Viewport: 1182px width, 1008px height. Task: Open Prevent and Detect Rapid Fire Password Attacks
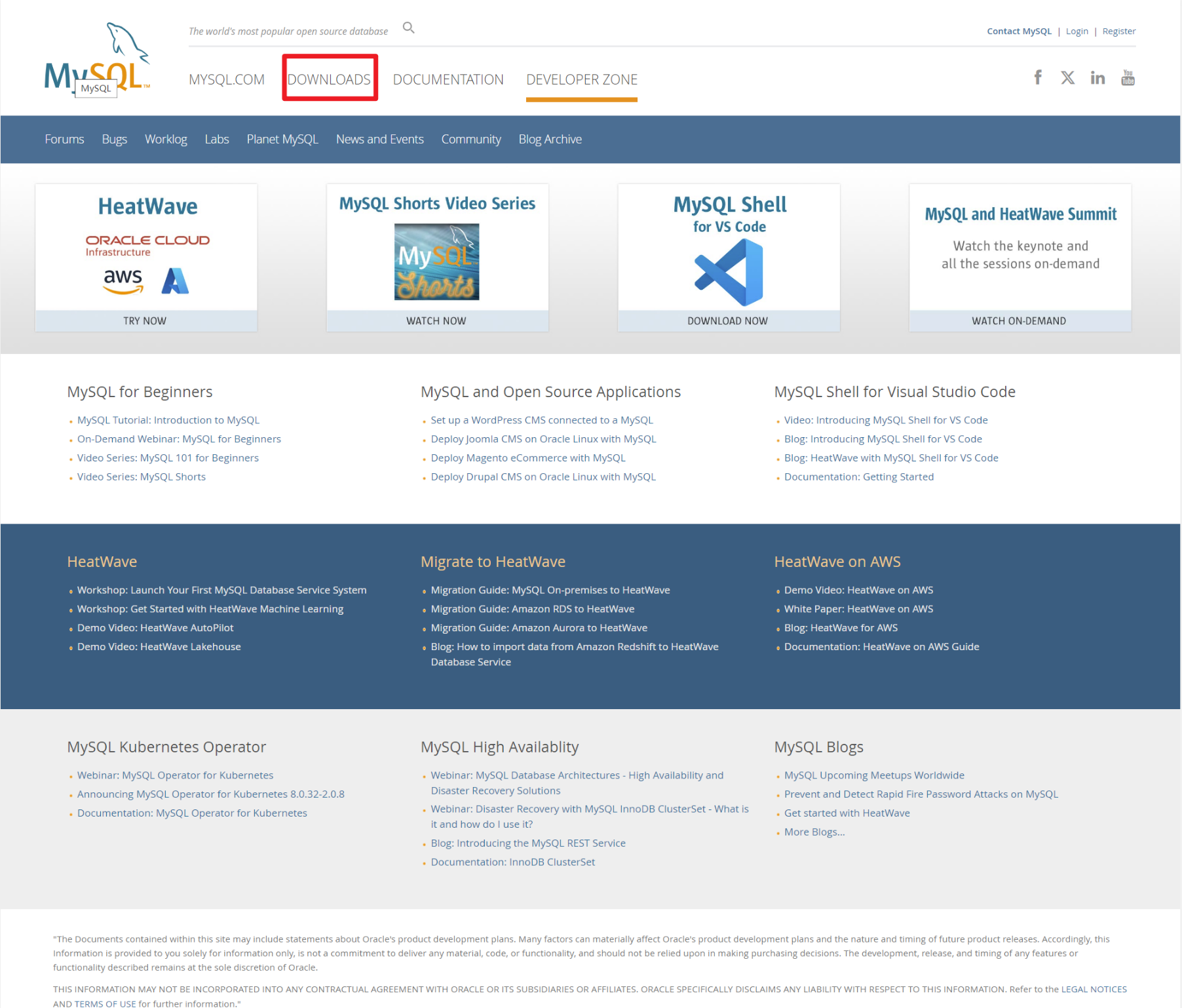pyautogui.click(x=921, y=794)
